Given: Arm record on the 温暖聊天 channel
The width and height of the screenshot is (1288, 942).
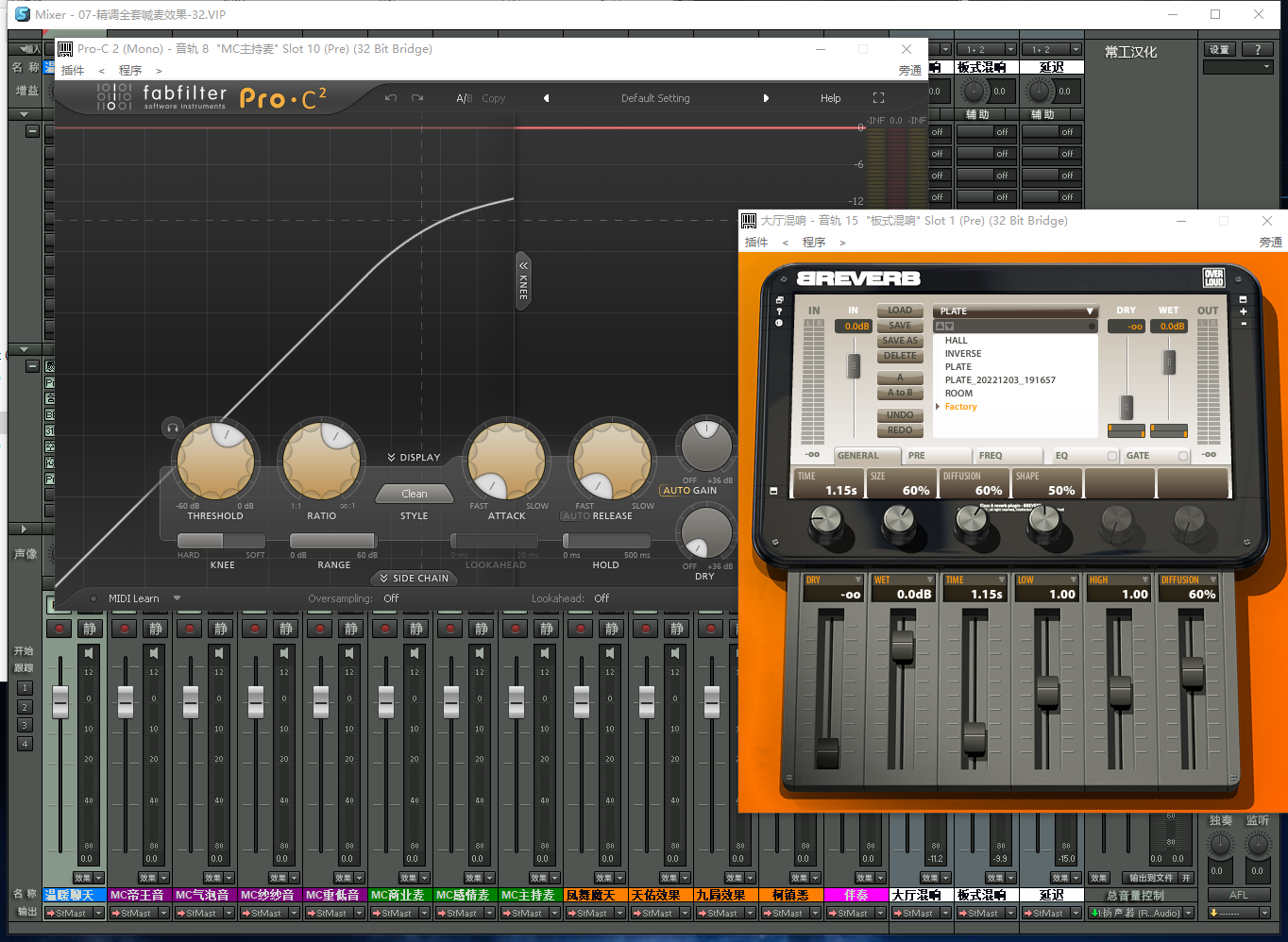Looking at the screenshot, I should coord(59,629).
